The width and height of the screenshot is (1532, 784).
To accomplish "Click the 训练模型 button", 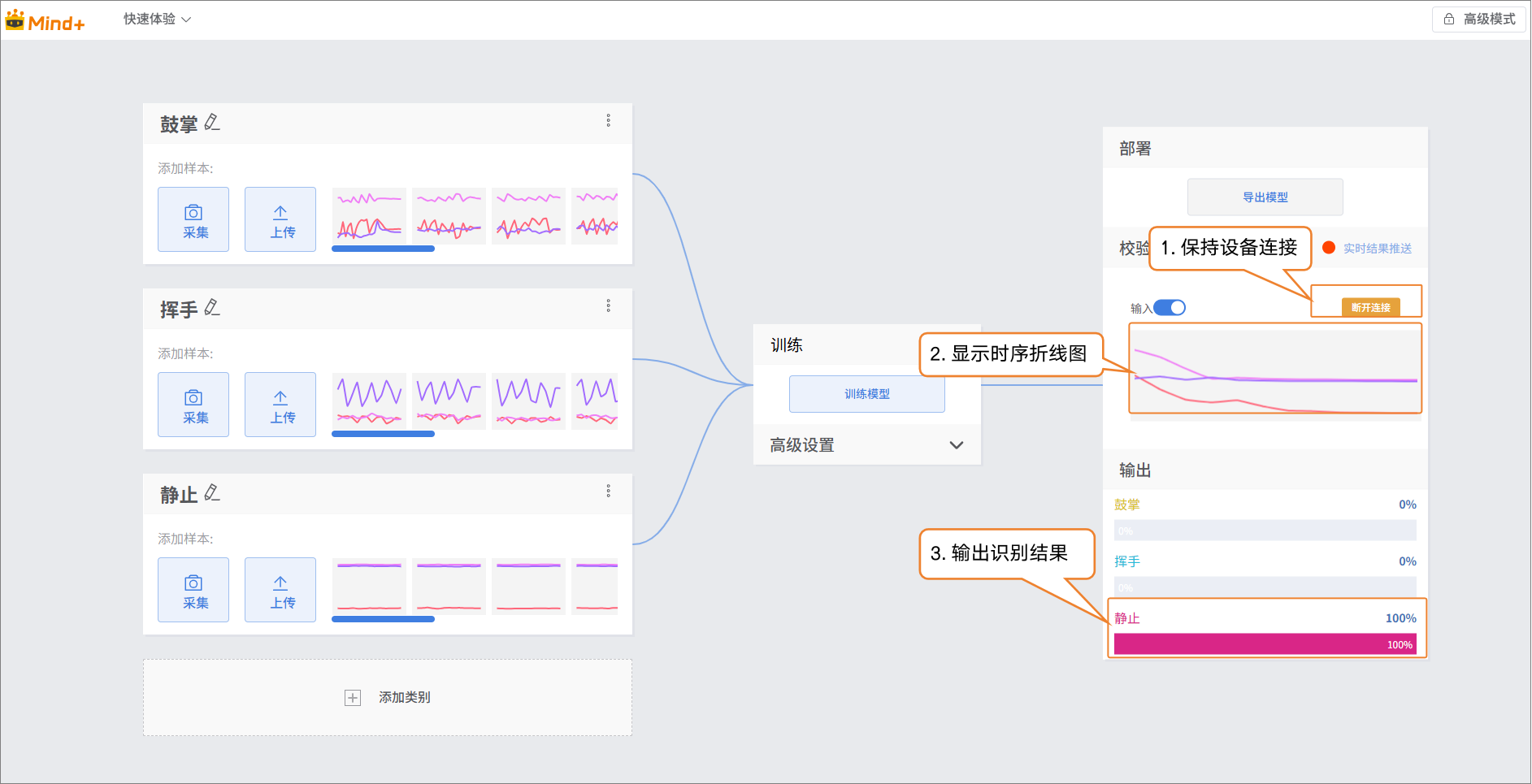I will point(866,394).
